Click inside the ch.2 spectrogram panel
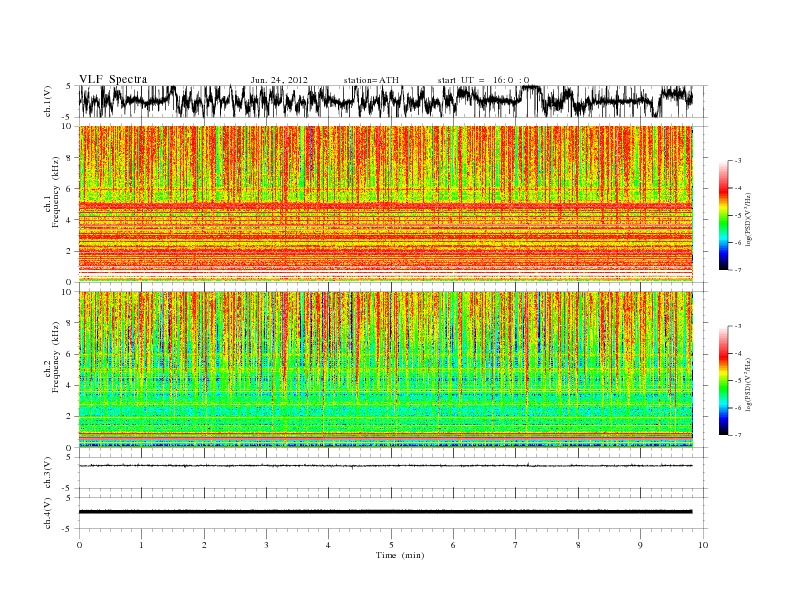The image size is (792, 612). 385,369
